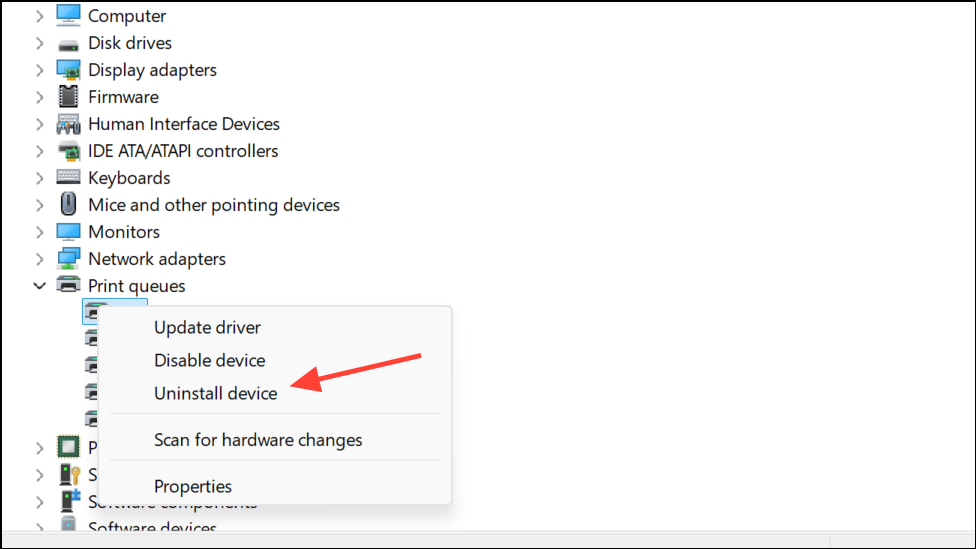Click the Human Interface Devices icon
Image resolution: width=976 pixels, height=549 pixels.
coord(68,124)
